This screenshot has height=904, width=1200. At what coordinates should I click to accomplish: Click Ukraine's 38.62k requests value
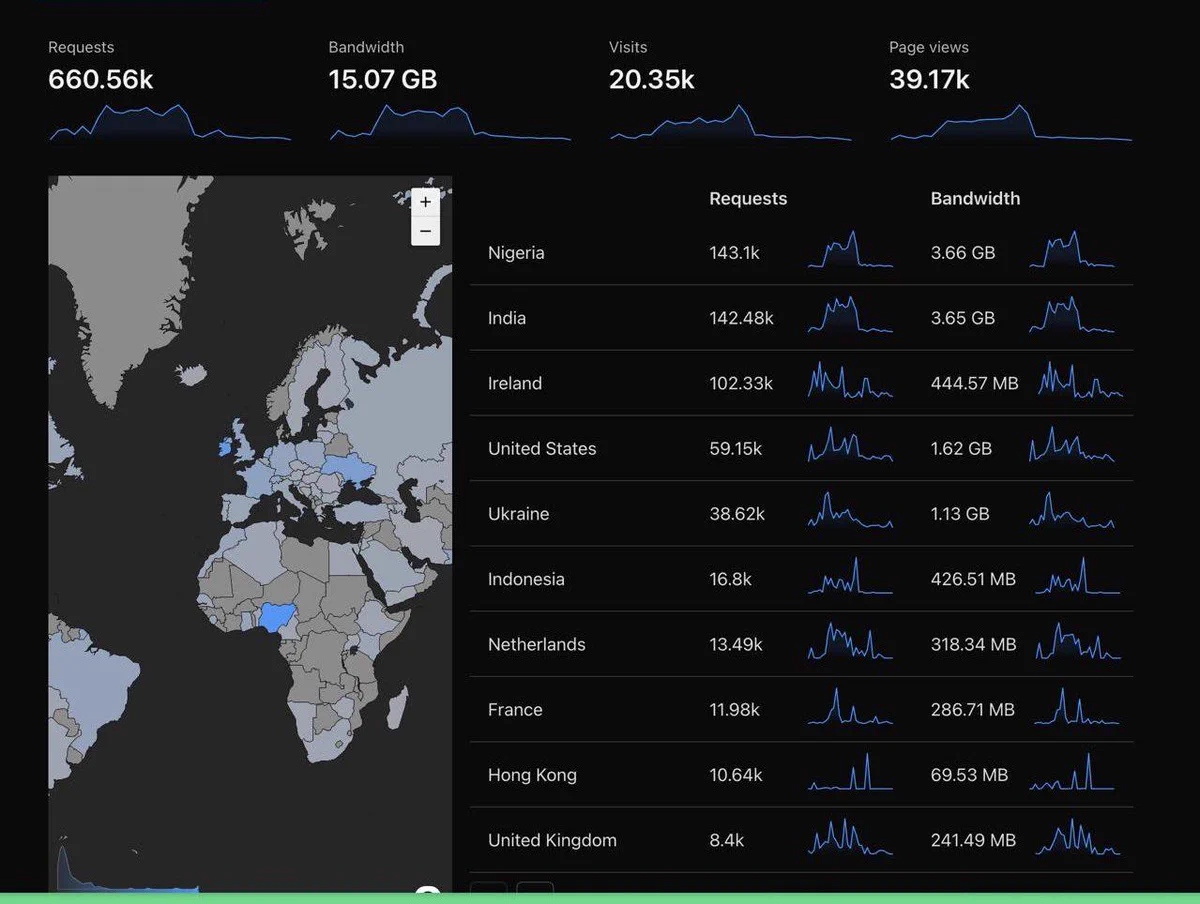pyautogui.click(x=737, y=514)
